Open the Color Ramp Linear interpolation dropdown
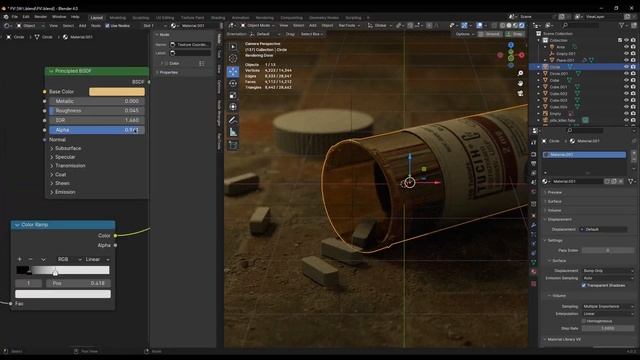Screen dimensions: 640x360 (97, 259)
